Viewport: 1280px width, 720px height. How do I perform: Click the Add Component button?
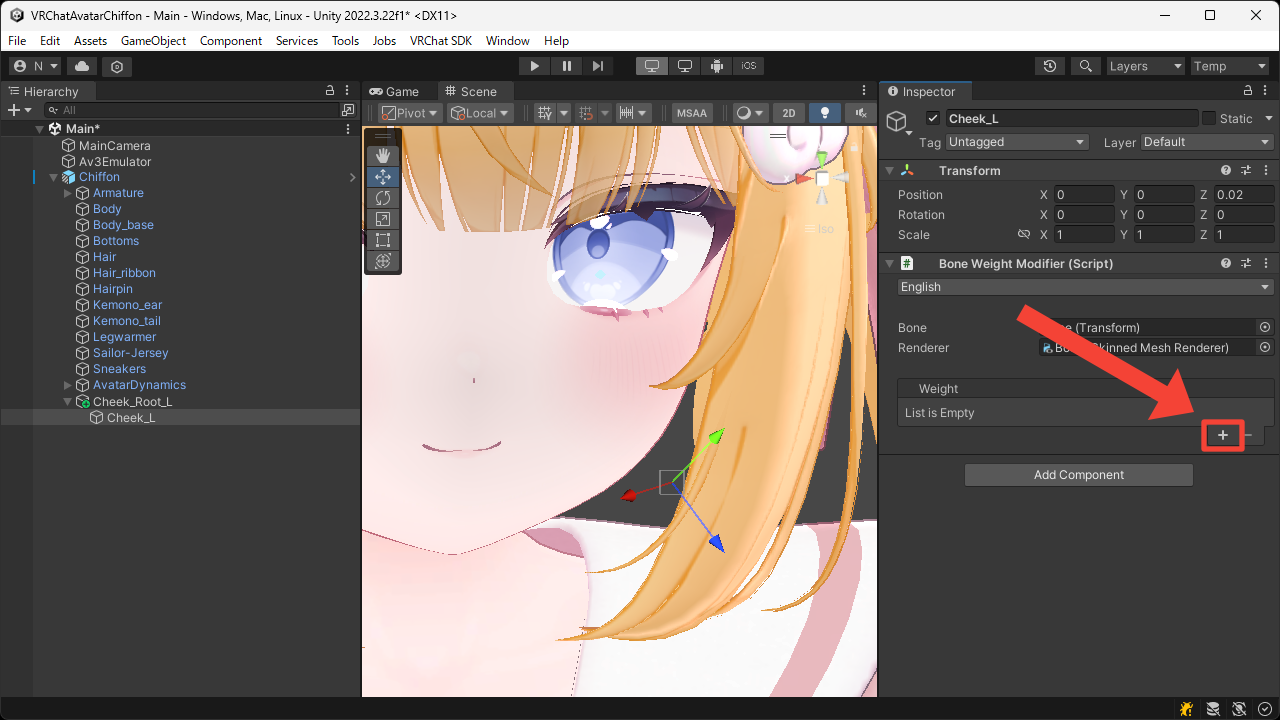click(x=1078, y=474)
